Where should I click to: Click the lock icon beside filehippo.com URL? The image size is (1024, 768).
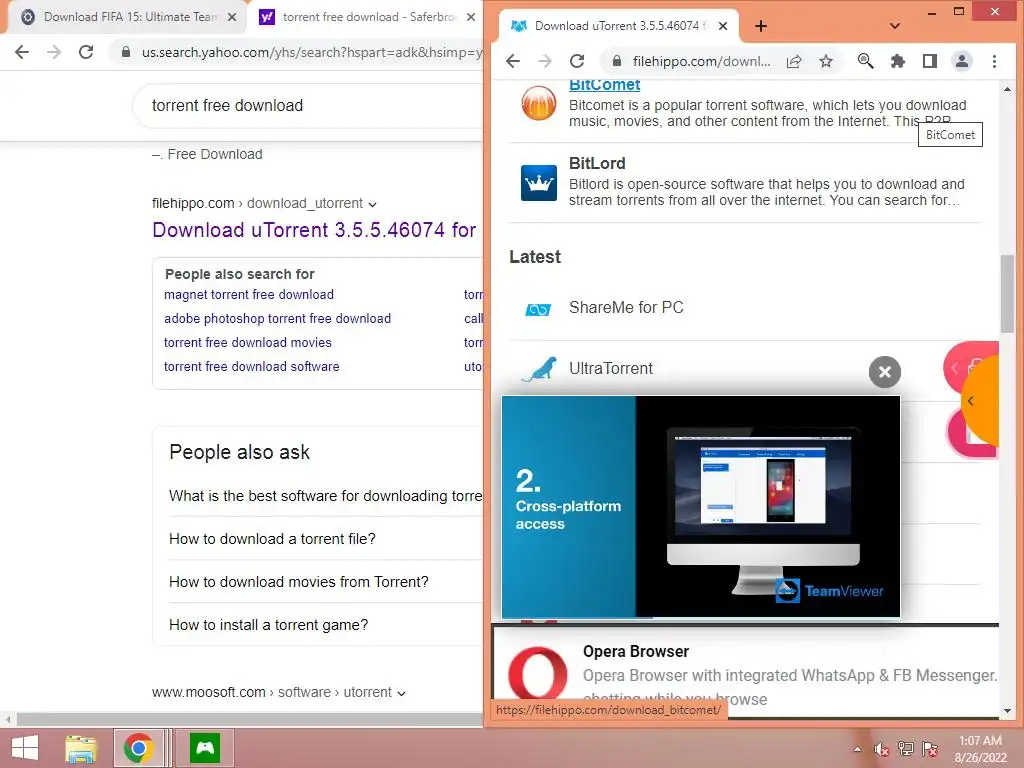tap(616, 61)
